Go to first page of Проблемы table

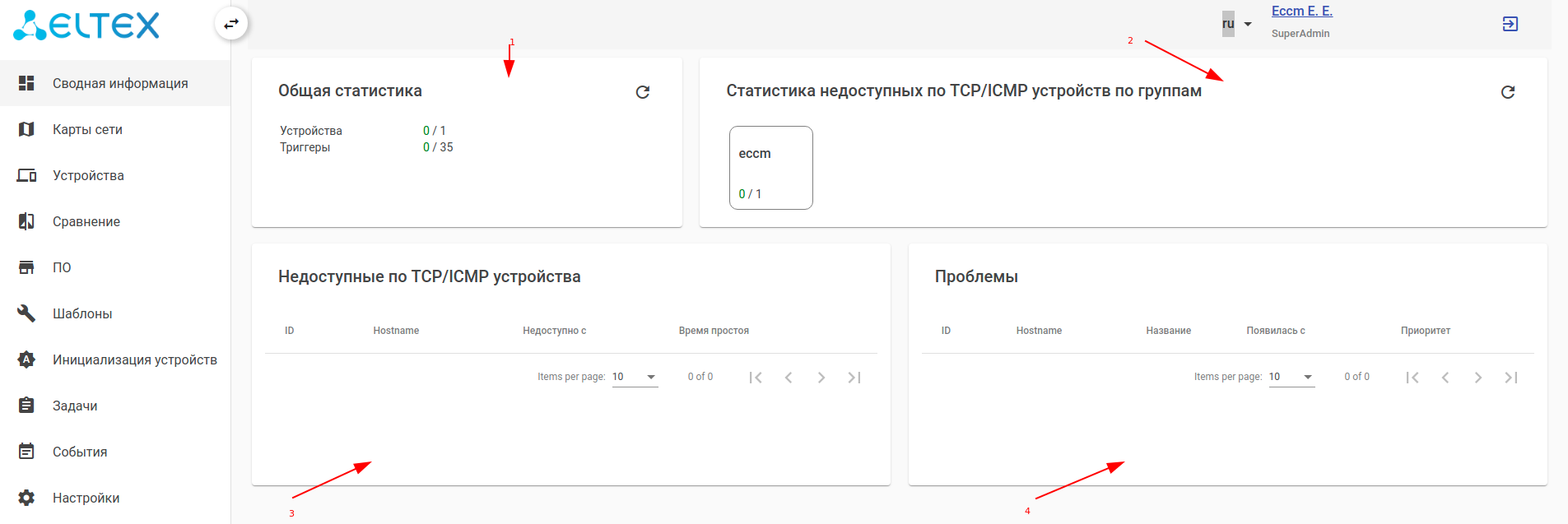(x=1412, y=378)
